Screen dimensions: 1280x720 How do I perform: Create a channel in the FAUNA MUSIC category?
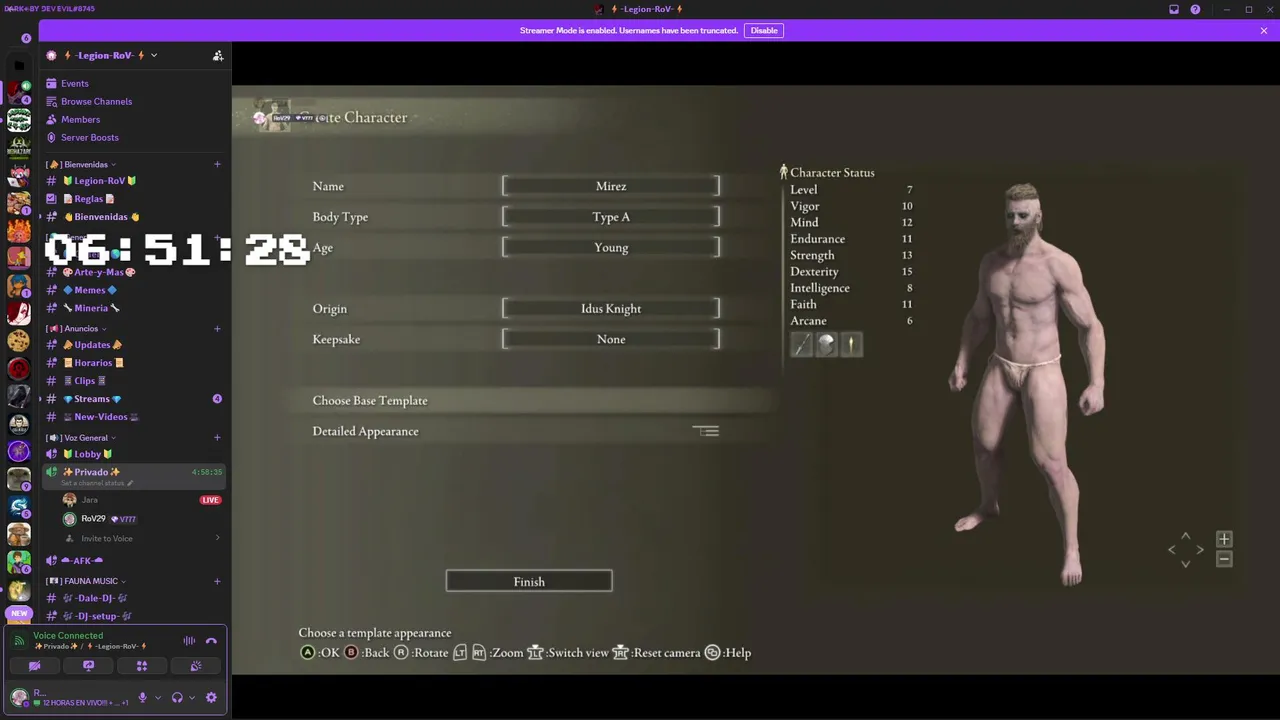pos(217,581)
